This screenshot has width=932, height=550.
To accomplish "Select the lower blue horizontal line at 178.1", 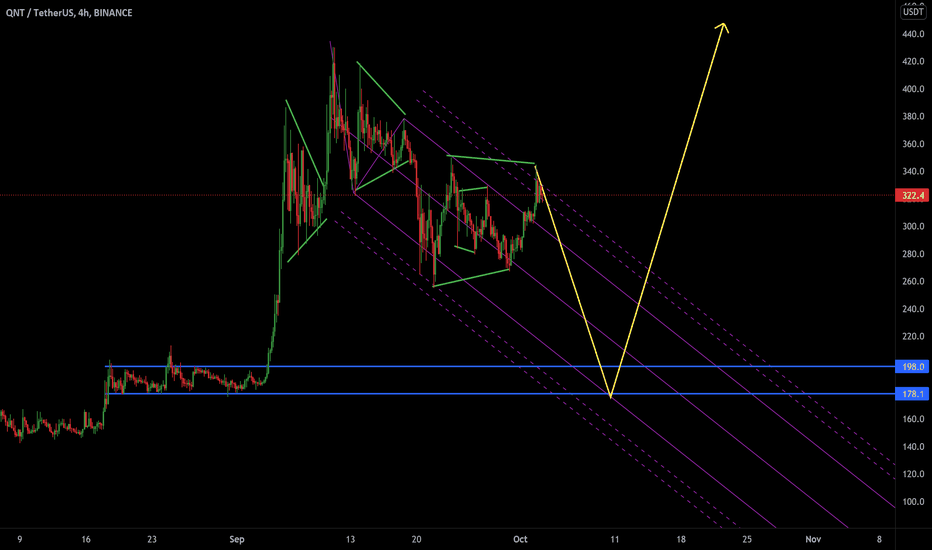I will pyautogui.click(x=499, y=394).
